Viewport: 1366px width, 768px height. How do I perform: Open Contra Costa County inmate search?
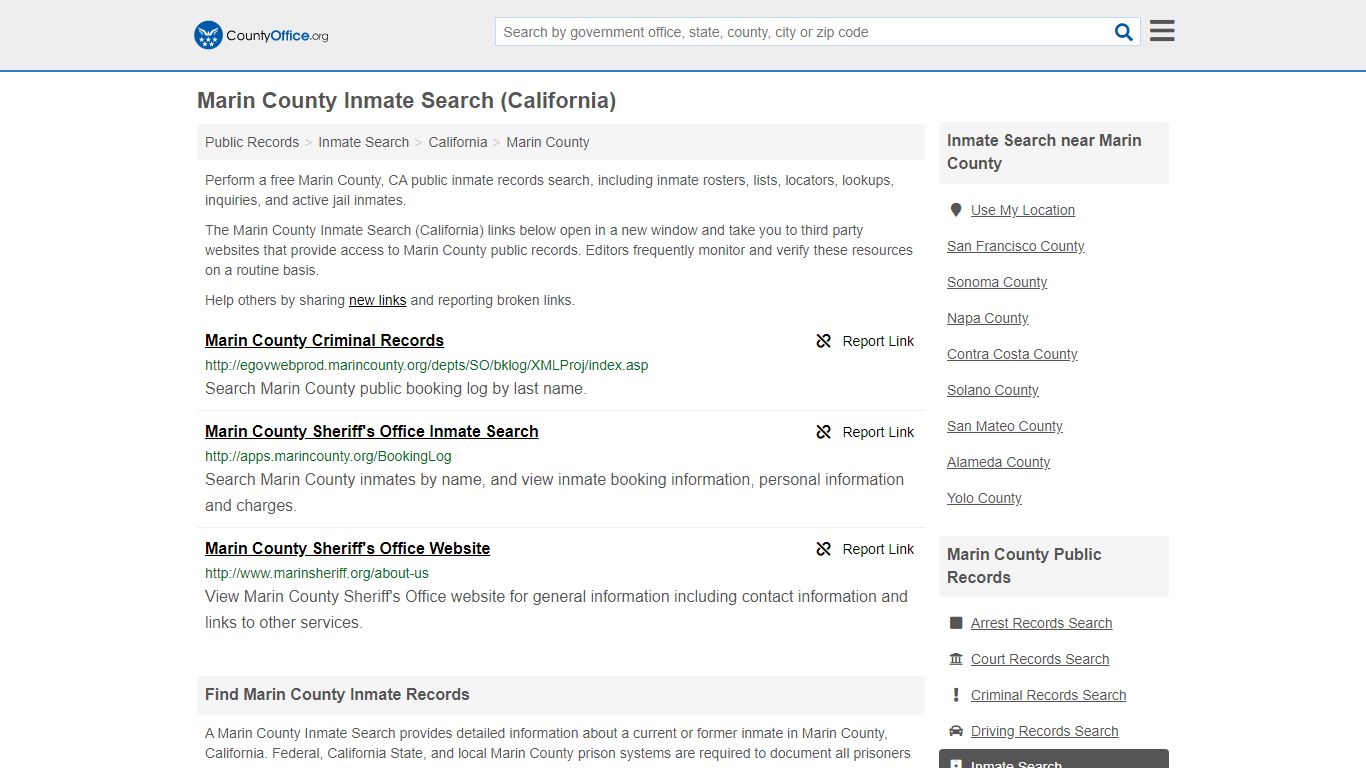[x=1012, y=354]
